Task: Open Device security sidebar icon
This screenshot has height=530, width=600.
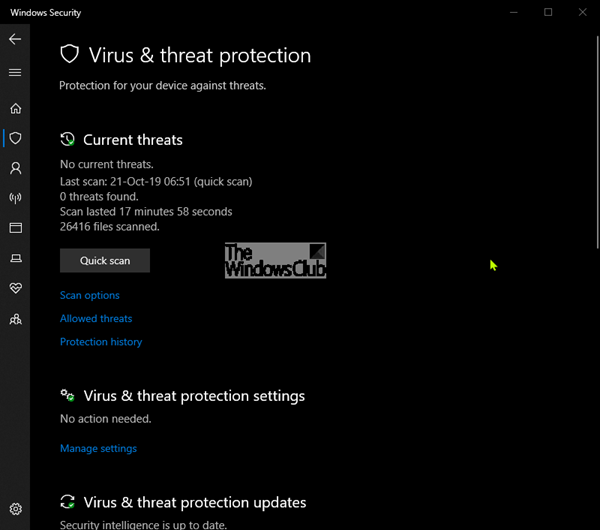Action: [x=15, y=258]
